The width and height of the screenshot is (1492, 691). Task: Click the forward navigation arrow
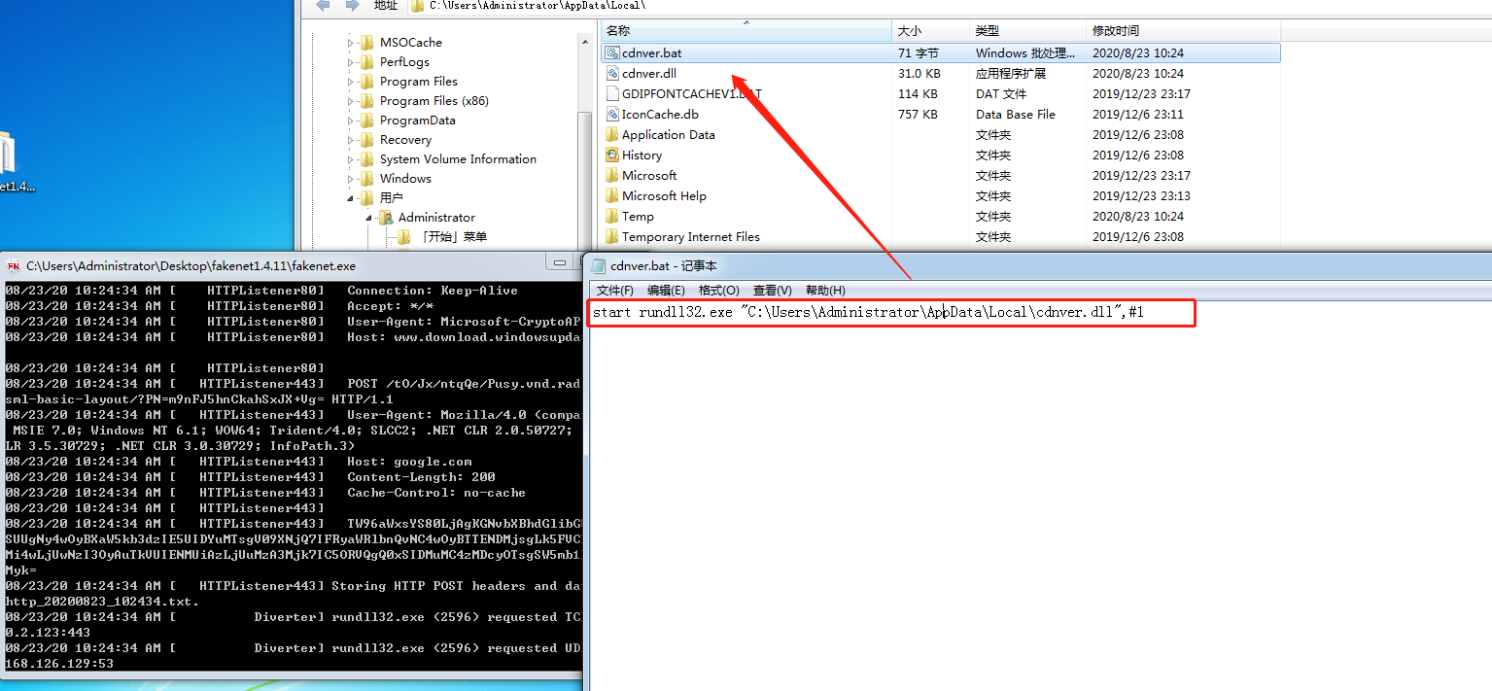coord(352,6)
